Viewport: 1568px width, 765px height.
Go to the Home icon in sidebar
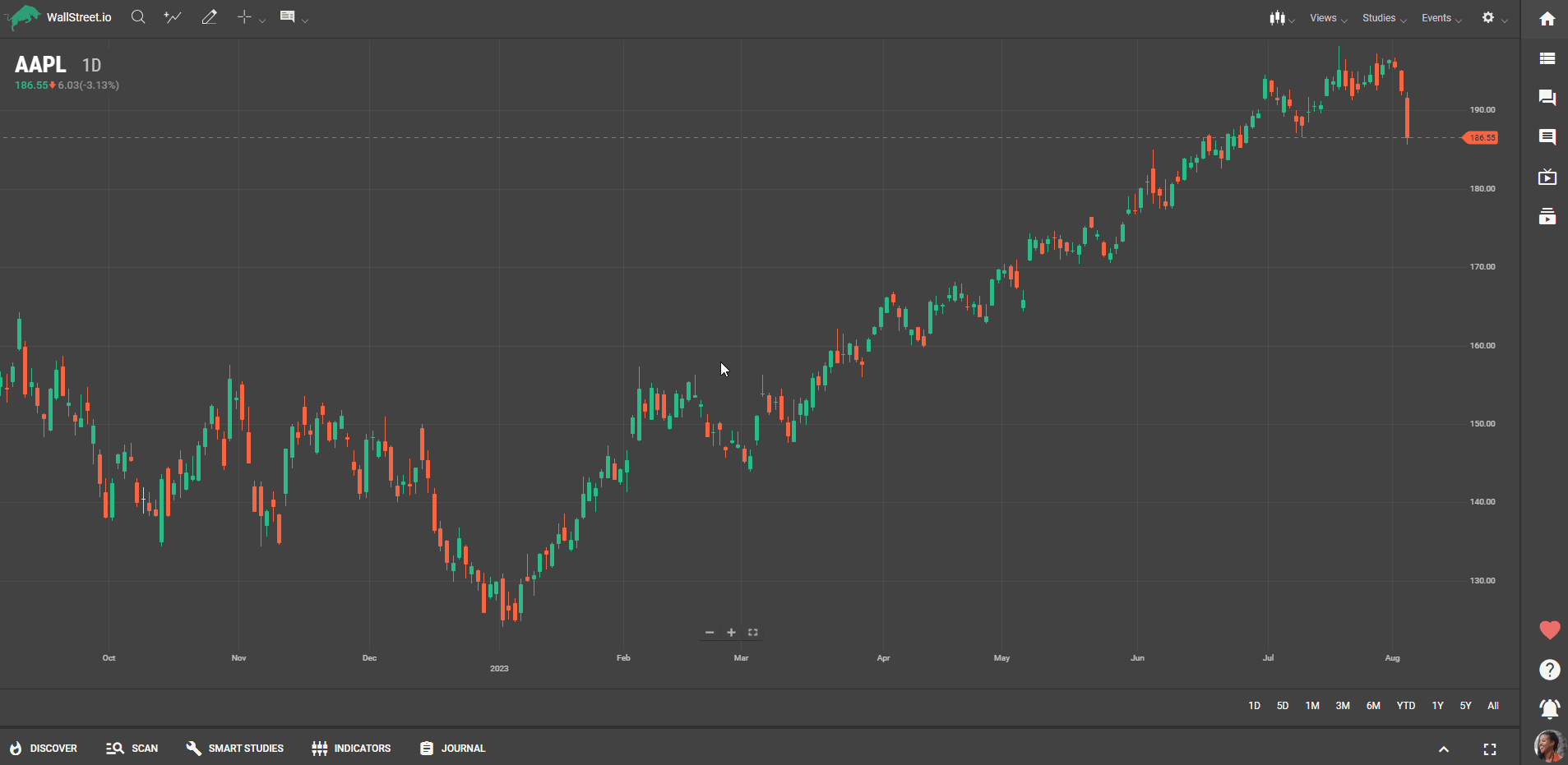click(x=1547, y=19)
